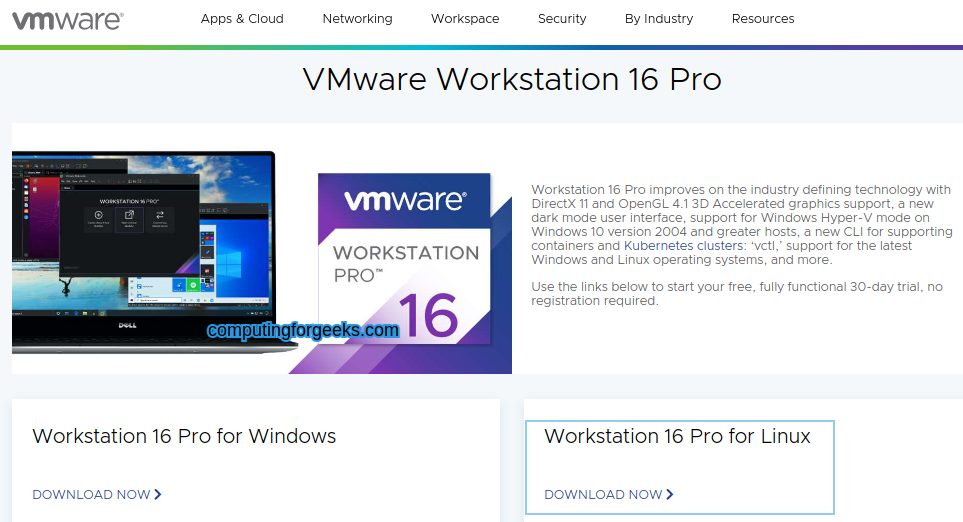Open the By Industry menu

pyautogui.click(x=659, y=19)
